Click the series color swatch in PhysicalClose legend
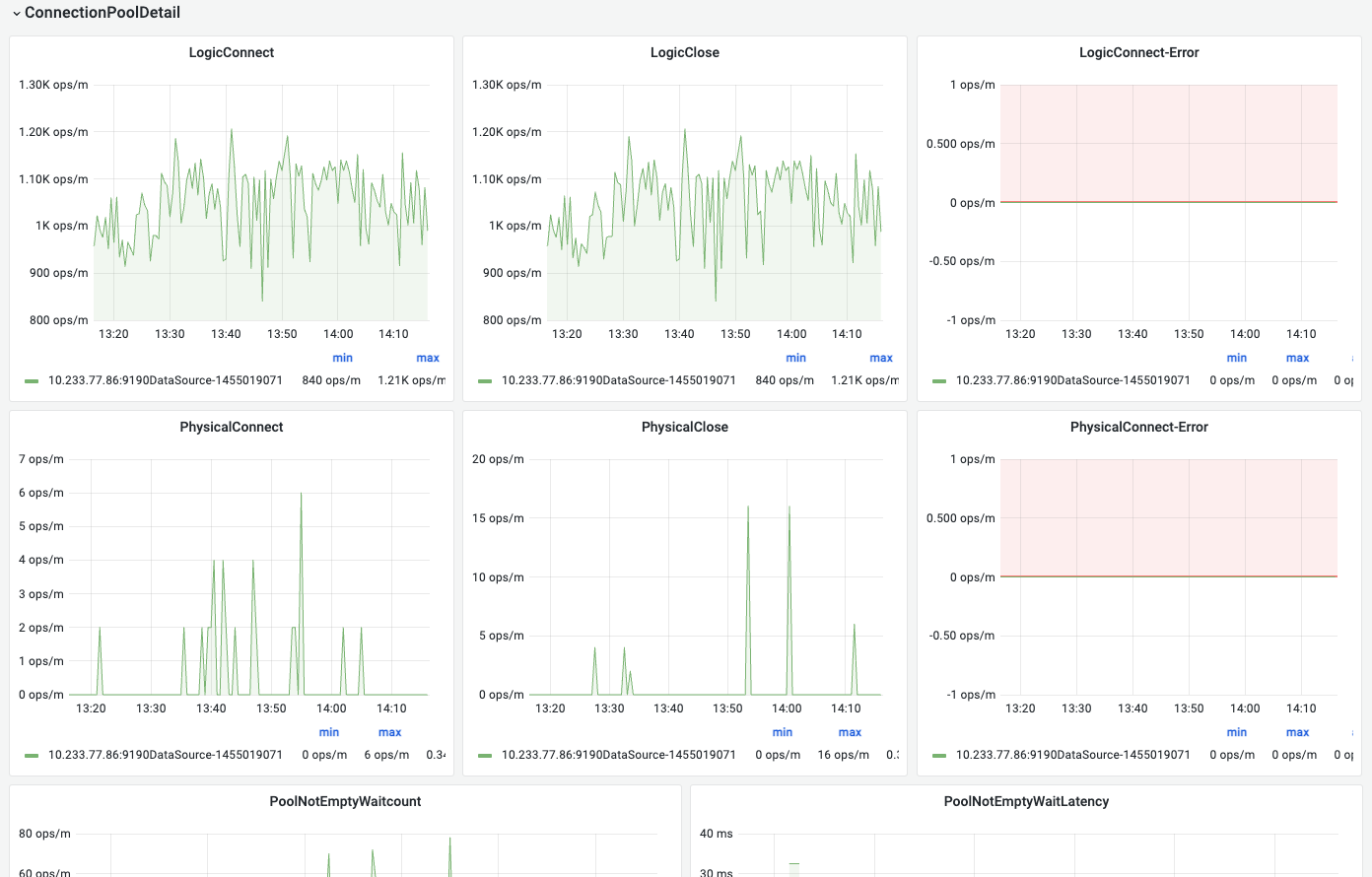1372x877 pixels. [485, 756]
